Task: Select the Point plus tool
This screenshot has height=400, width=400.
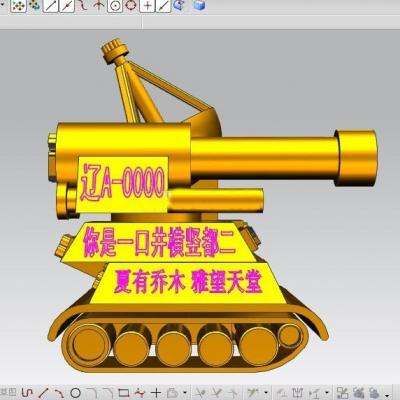Action: tap(156, 393)
